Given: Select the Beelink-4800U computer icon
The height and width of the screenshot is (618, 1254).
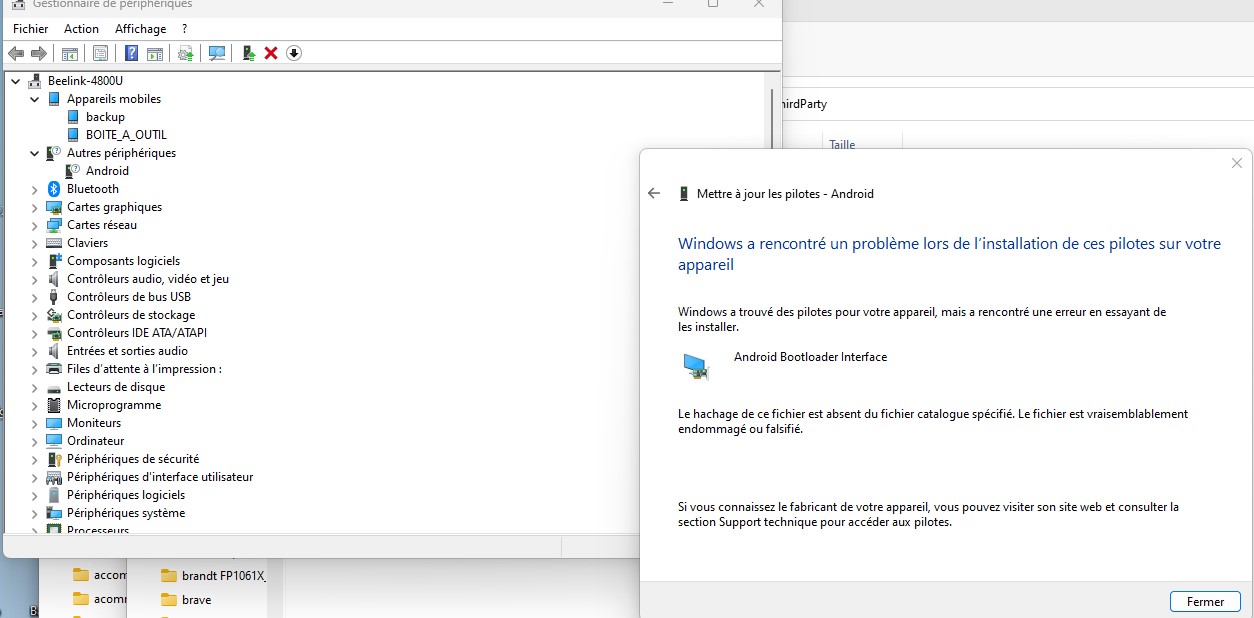Looking at the screenshot, I should pyautogui.click(x=35, y=81).
